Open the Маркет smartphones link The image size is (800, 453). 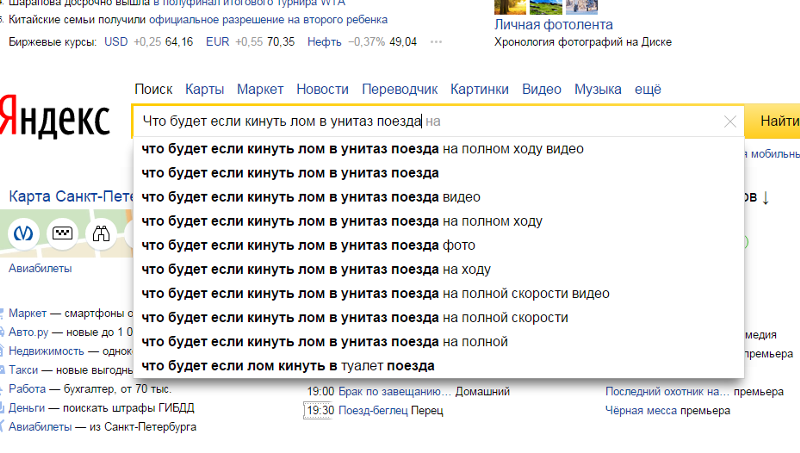[x=27, y=313]
